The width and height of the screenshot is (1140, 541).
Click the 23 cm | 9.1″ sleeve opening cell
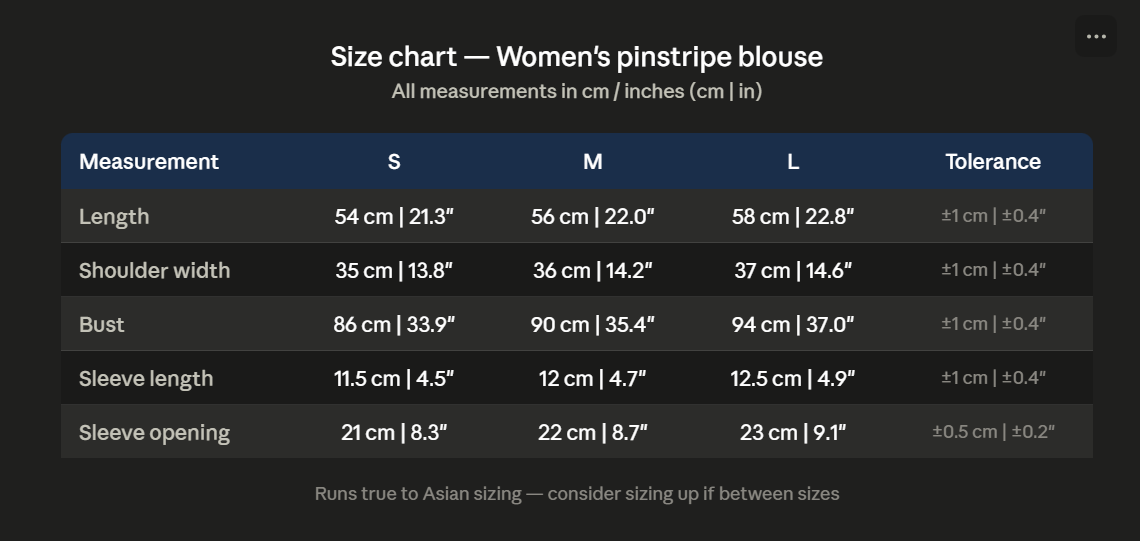click(x=793, y=433)
